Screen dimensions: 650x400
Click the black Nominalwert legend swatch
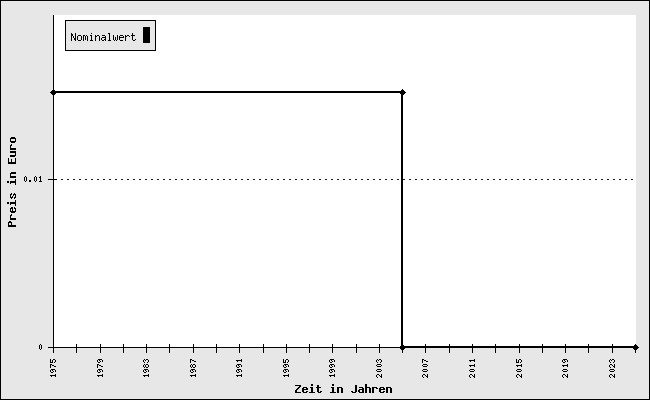click(x=146, y=35)
